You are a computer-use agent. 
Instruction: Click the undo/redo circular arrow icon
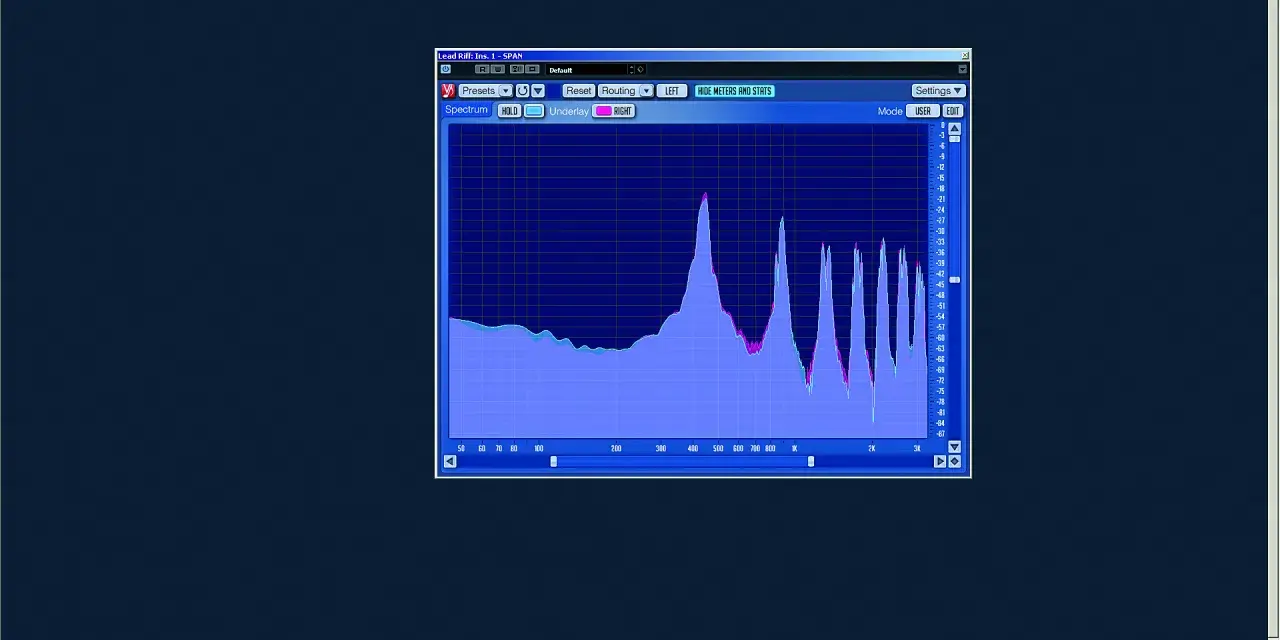[522, 91]
